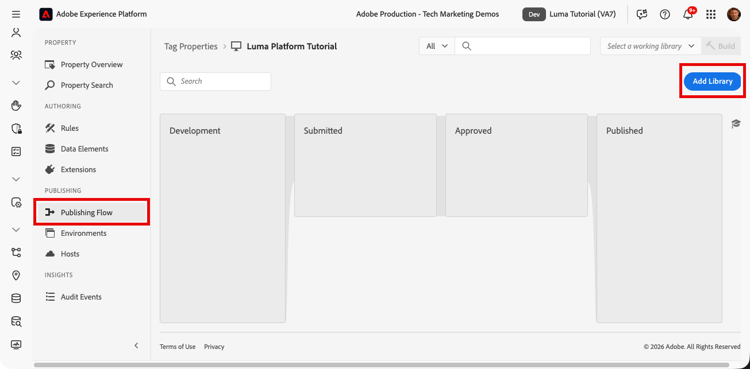750x369 pixels.
Task: Click the Approved column header
Action: click(x=473, y=131)
